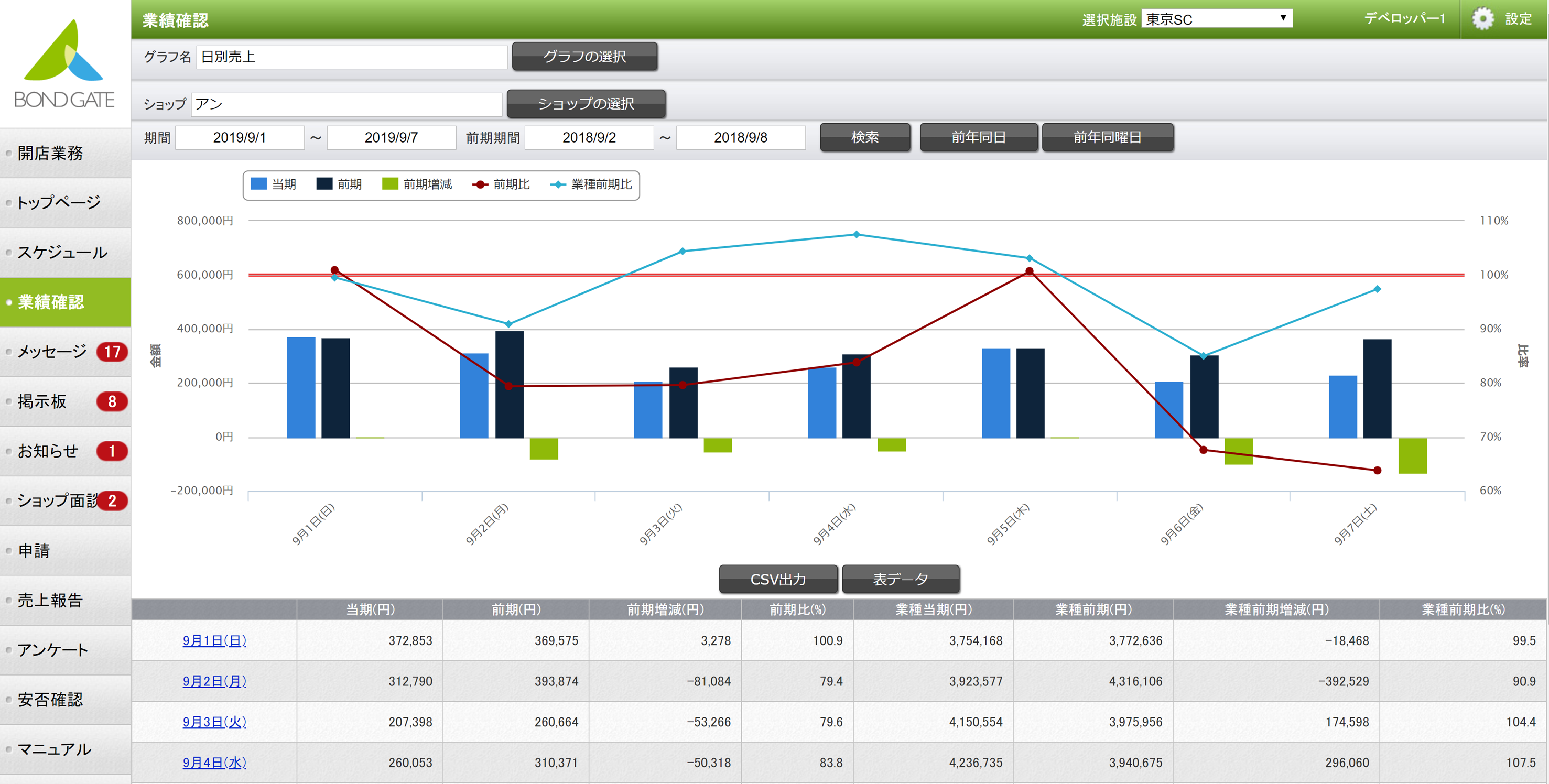Click the 前期比(%) column header
This screenshot has height=784, width=1549.
pos(797,609)
